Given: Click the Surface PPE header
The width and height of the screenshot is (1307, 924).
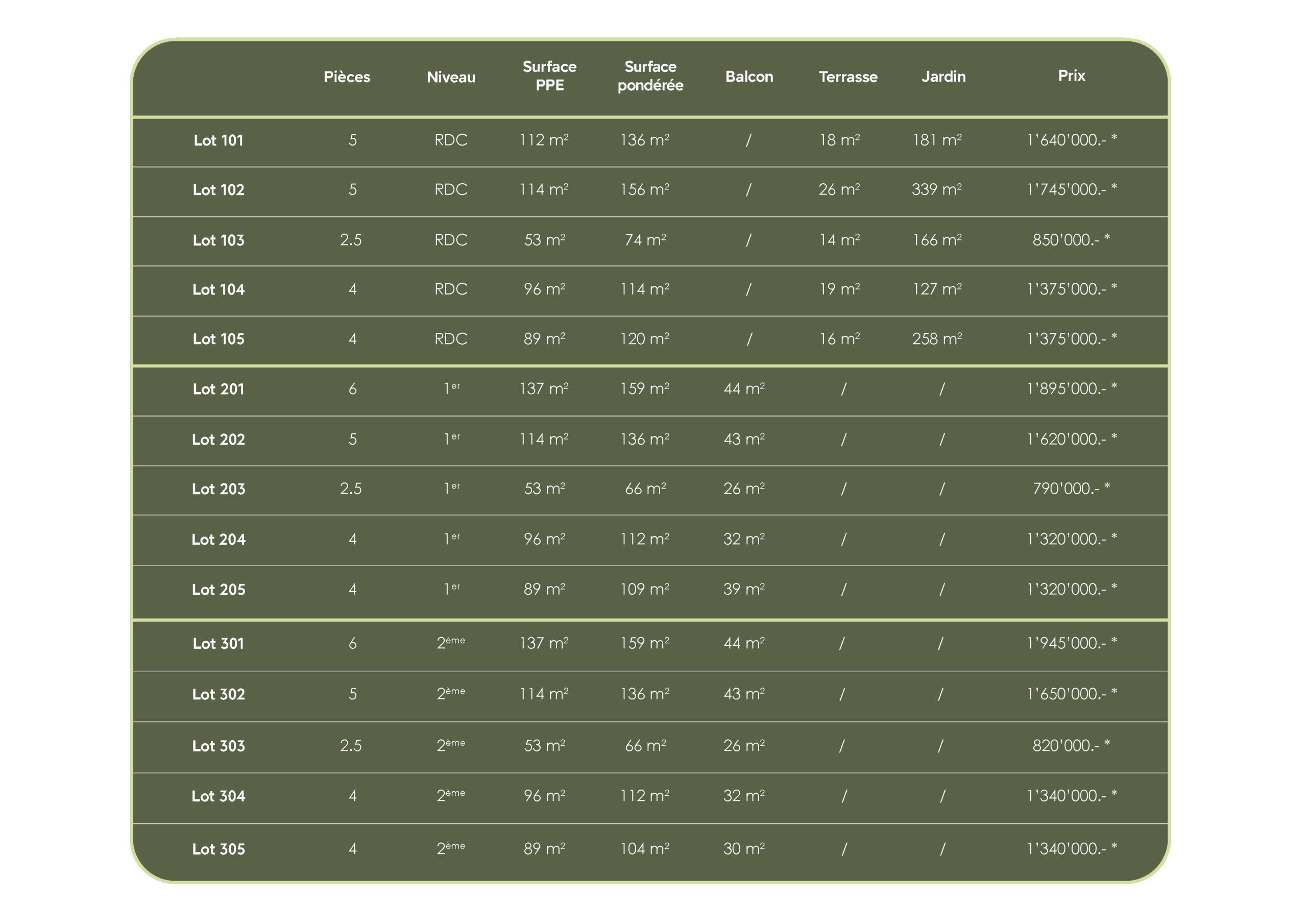Looking at the screenshot, I should tap(549, 76).
